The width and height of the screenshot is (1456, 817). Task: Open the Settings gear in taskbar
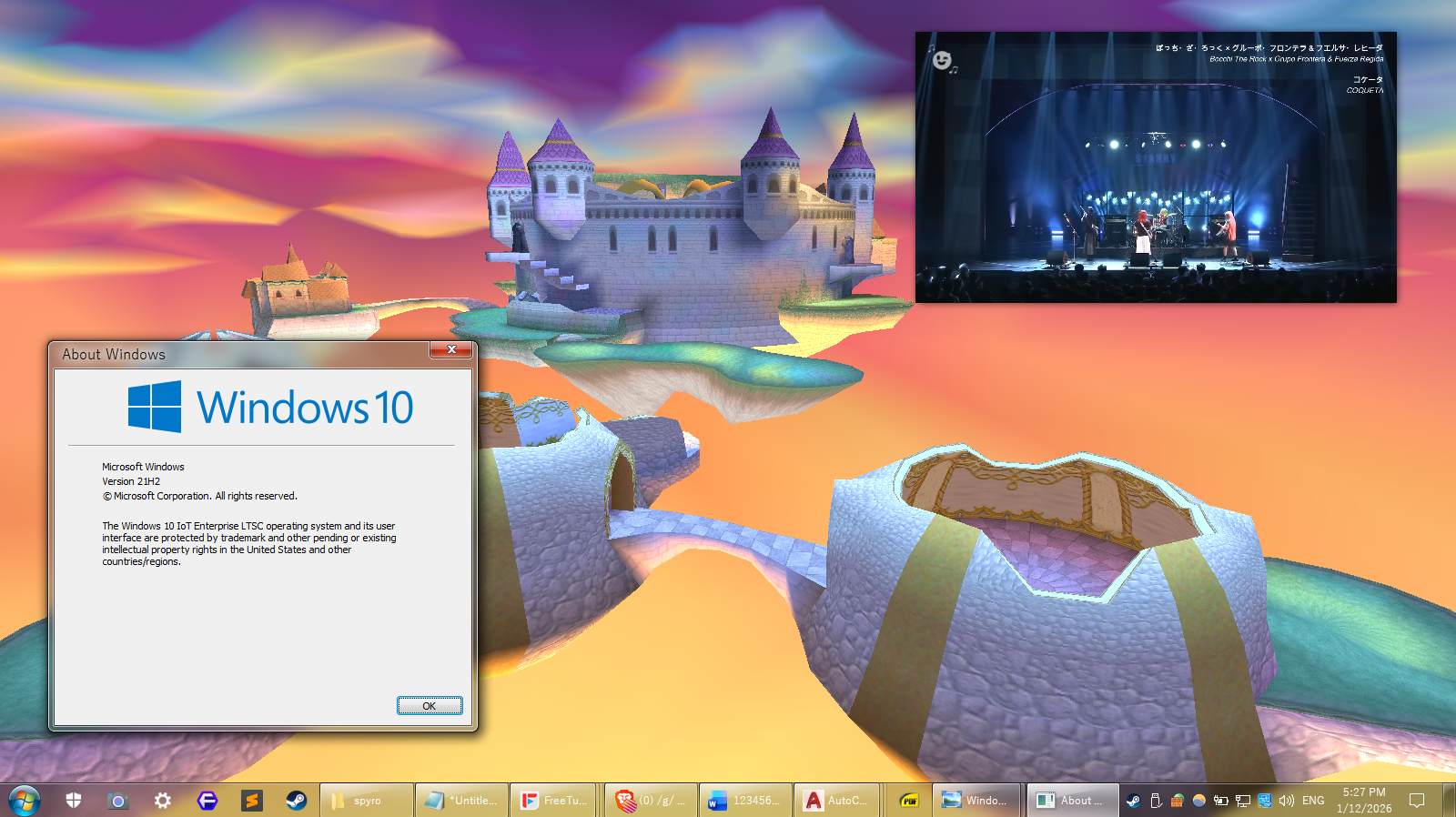point(162,801)
